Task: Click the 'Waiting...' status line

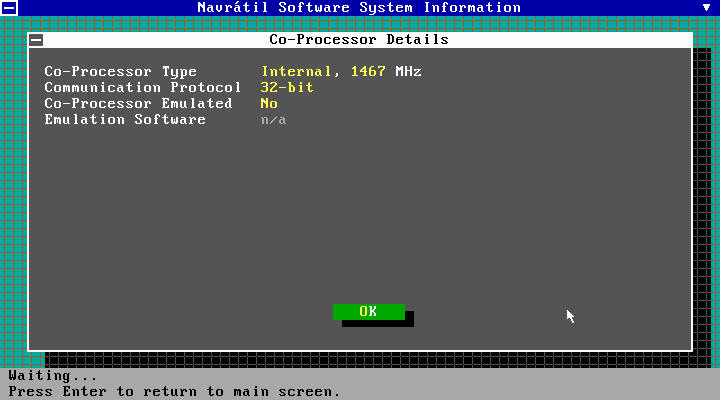Action: click(x=53, y=376)
